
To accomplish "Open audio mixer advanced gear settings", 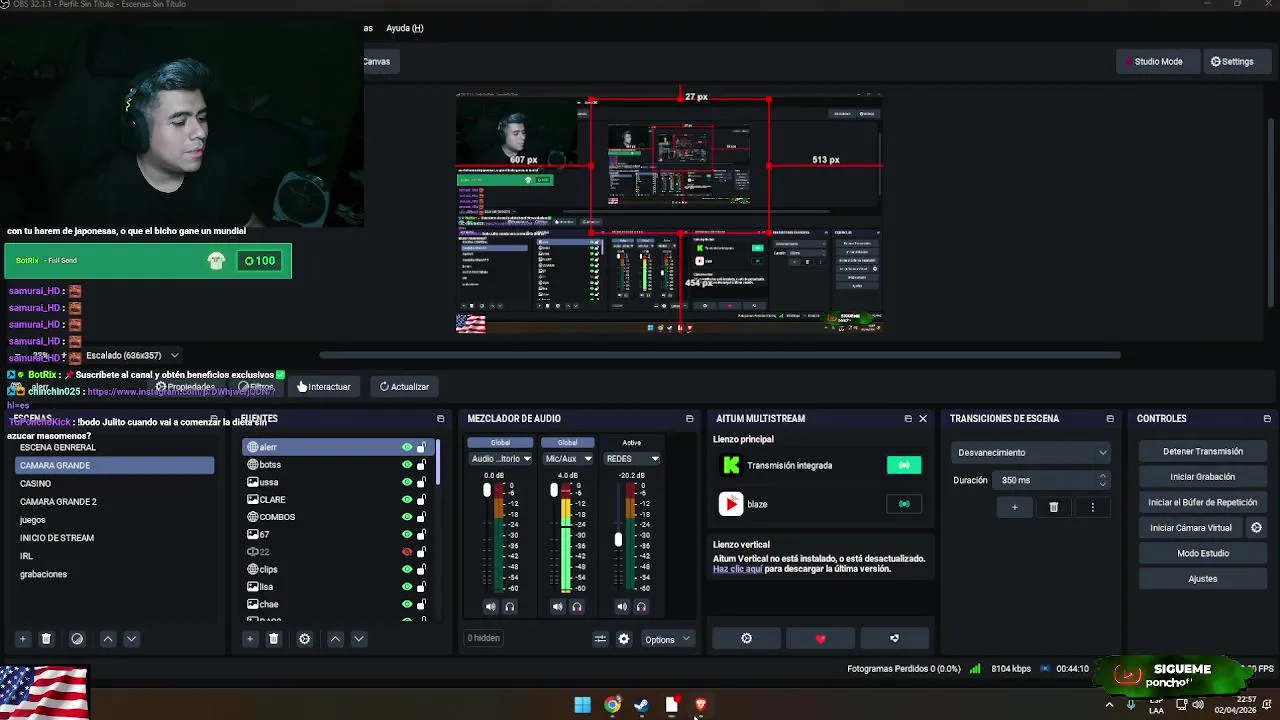I will click(624, 639).
